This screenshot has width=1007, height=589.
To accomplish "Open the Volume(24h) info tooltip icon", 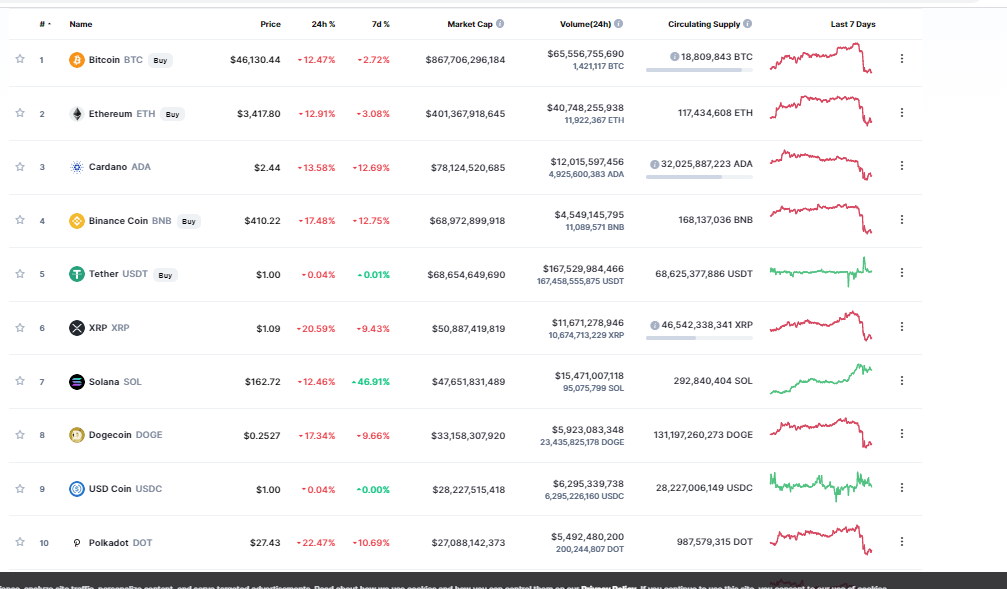I will coord(618,24).
